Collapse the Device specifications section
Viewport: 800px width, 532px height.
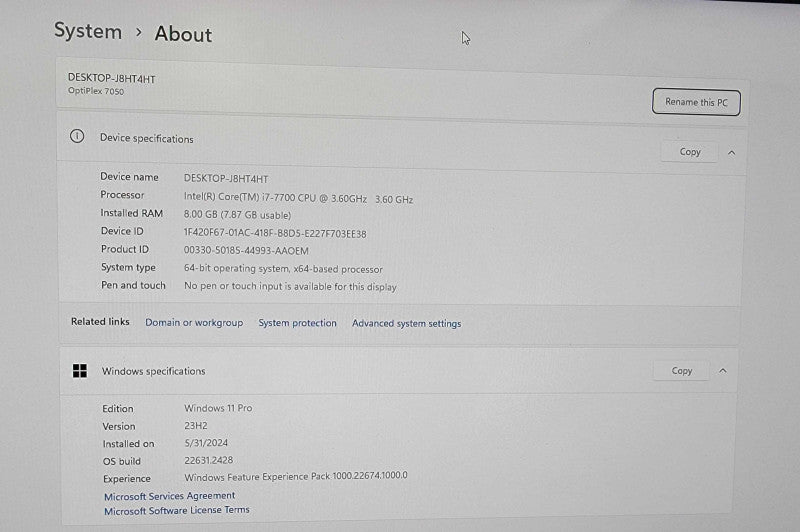tap(732, 153)
